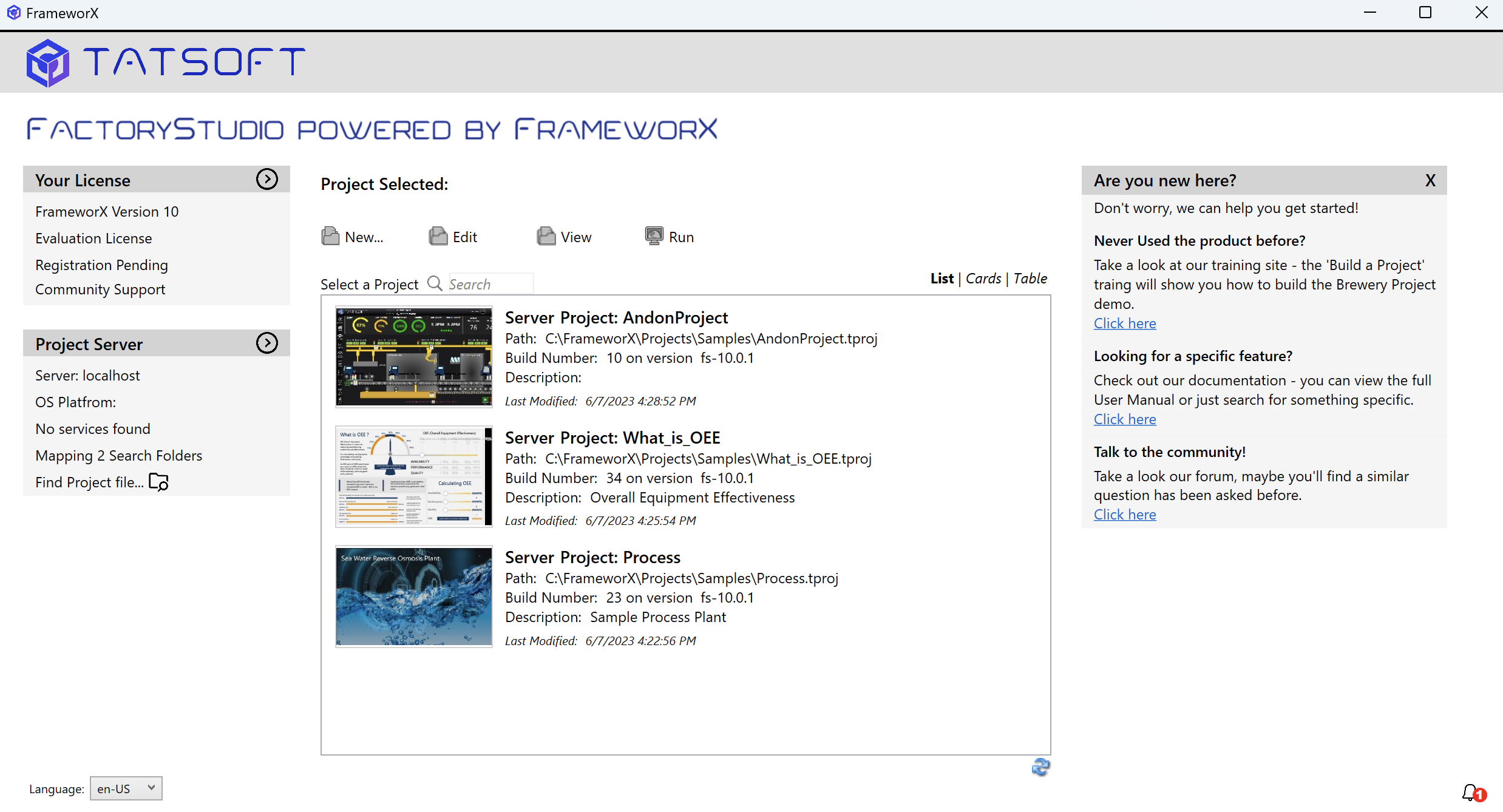Click the Edit button label
1503x812 pixels.
[465, 237]
